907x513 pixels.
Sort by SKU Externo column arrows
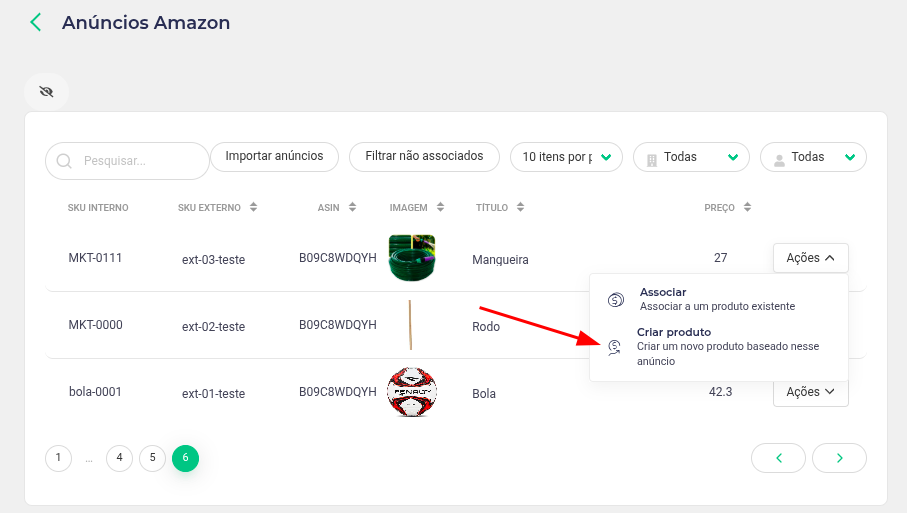coord(253,207)
